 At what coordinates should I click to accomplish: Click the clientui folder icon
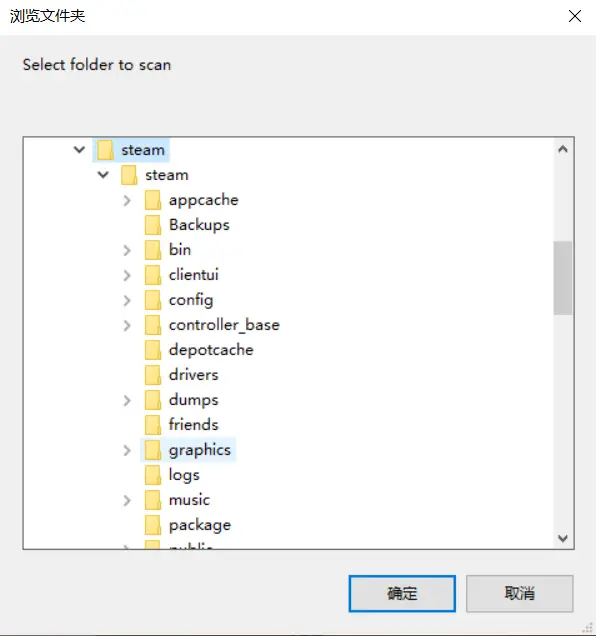coord(153,275)
